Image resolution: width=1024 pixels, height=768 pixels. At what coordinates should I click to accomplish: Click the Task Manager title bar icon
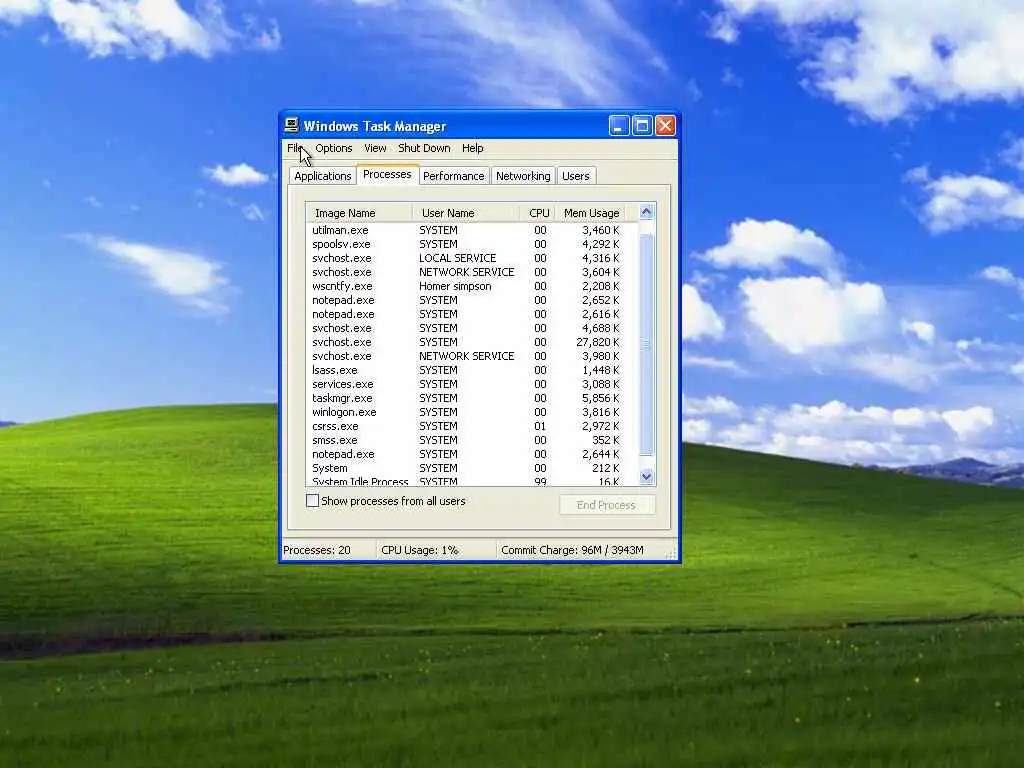point(291,125)
